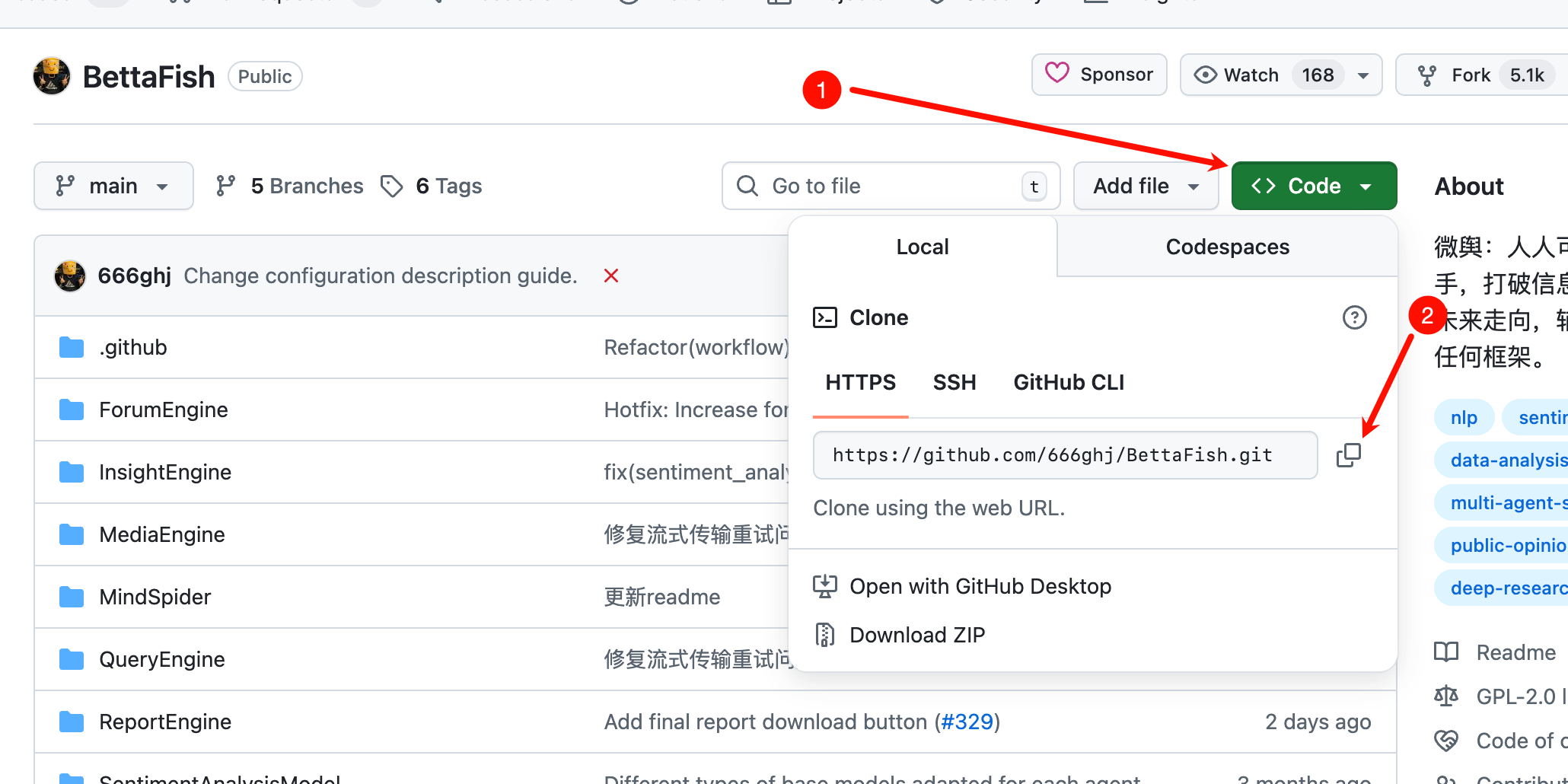Copy the HTTPS clone URL to clipboard
1568x784 pixels.
pos(1348,455)
